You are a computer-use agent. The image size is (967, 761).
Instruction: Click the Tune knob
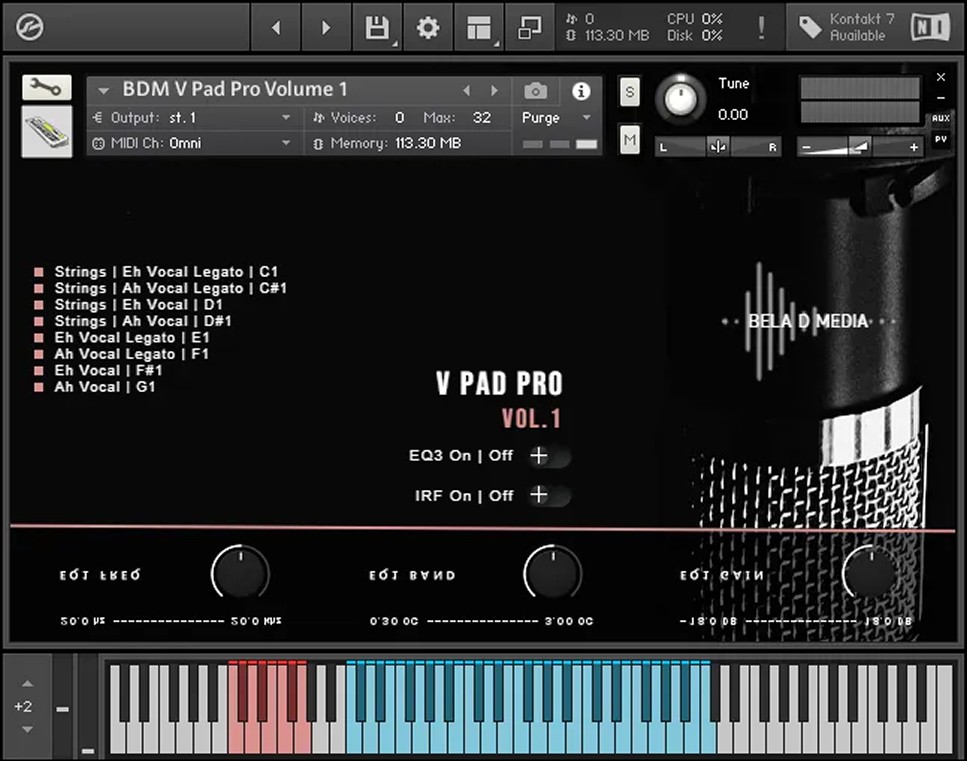[x=680, y=98]
